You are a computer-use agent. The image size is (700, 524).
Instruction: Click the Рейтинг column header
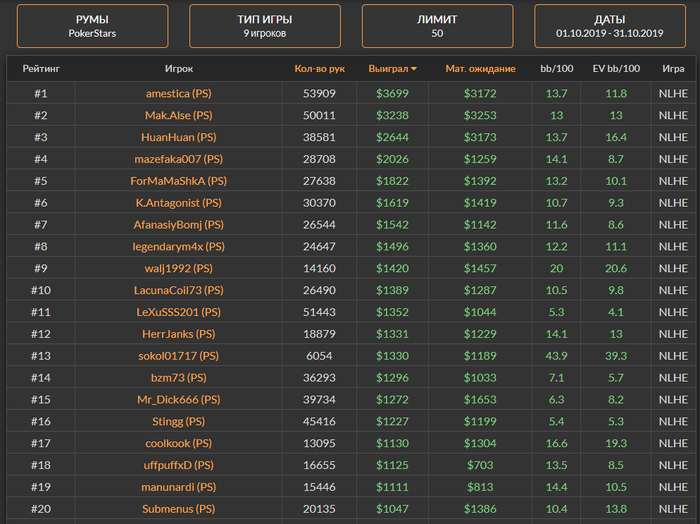(x=41, y=69)
